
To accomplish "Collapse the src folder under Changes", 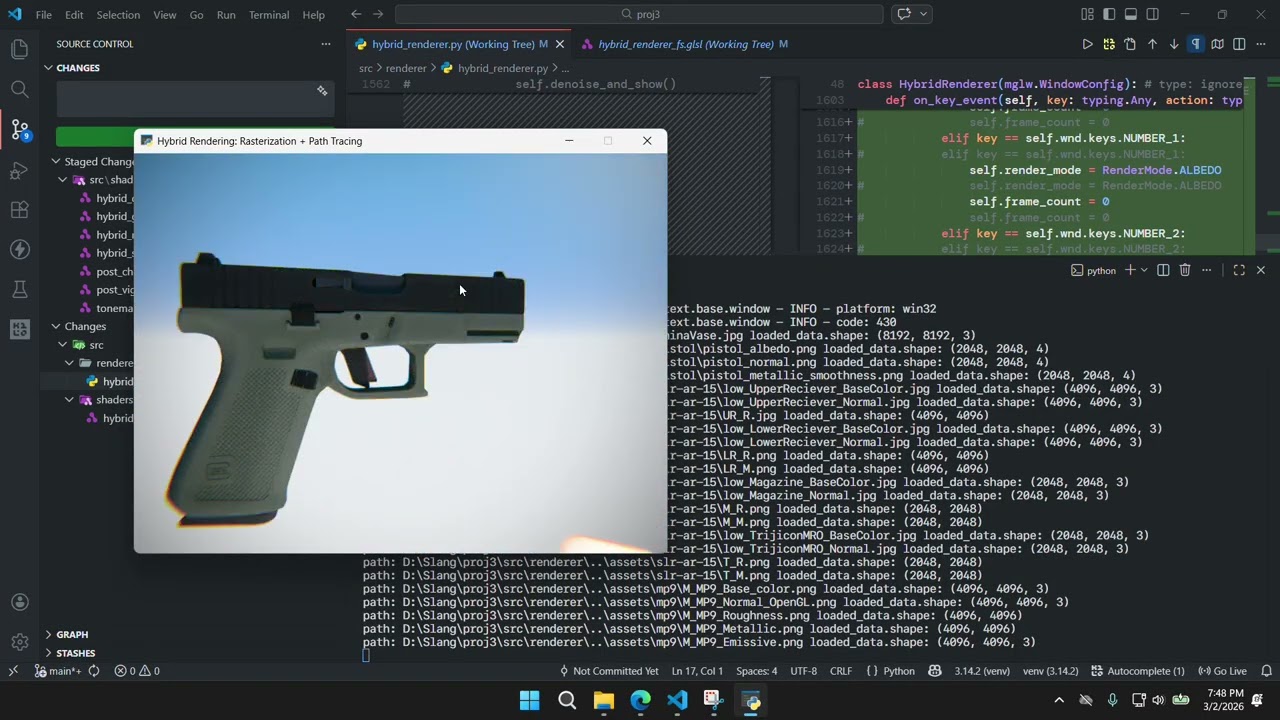I will (x=96, y=345).
